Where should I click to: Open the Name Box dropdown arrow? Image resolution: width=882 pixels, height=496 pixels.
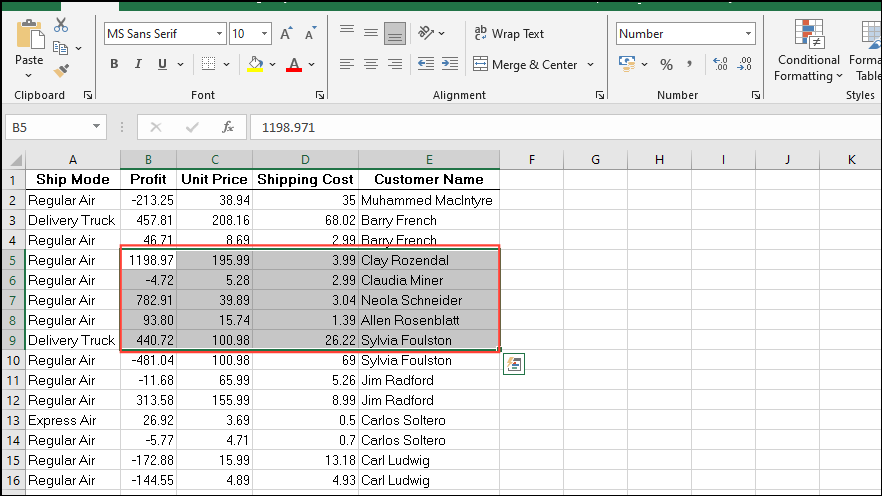(x=96, y=127)
